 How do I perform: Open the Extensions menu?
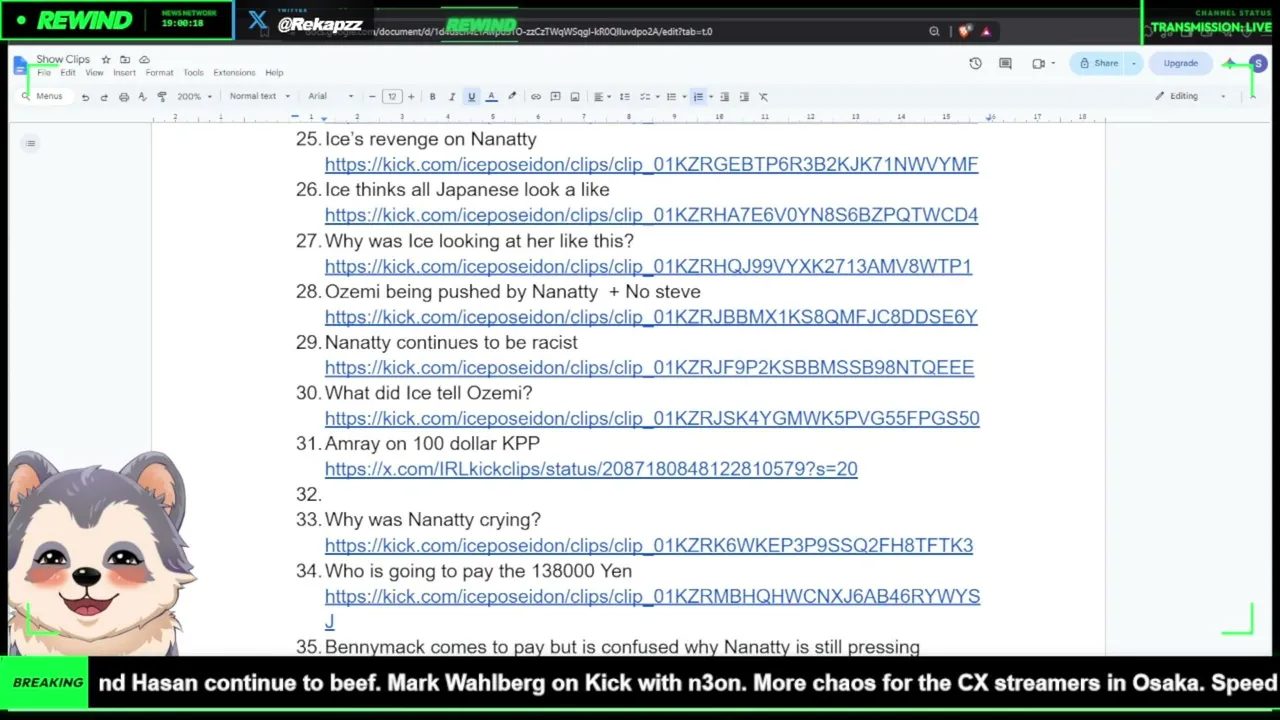[234, 73]
